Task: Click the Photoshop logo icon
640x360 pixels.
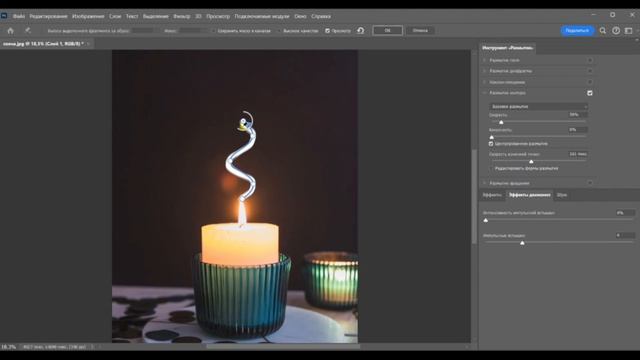Action: [4, 16]
